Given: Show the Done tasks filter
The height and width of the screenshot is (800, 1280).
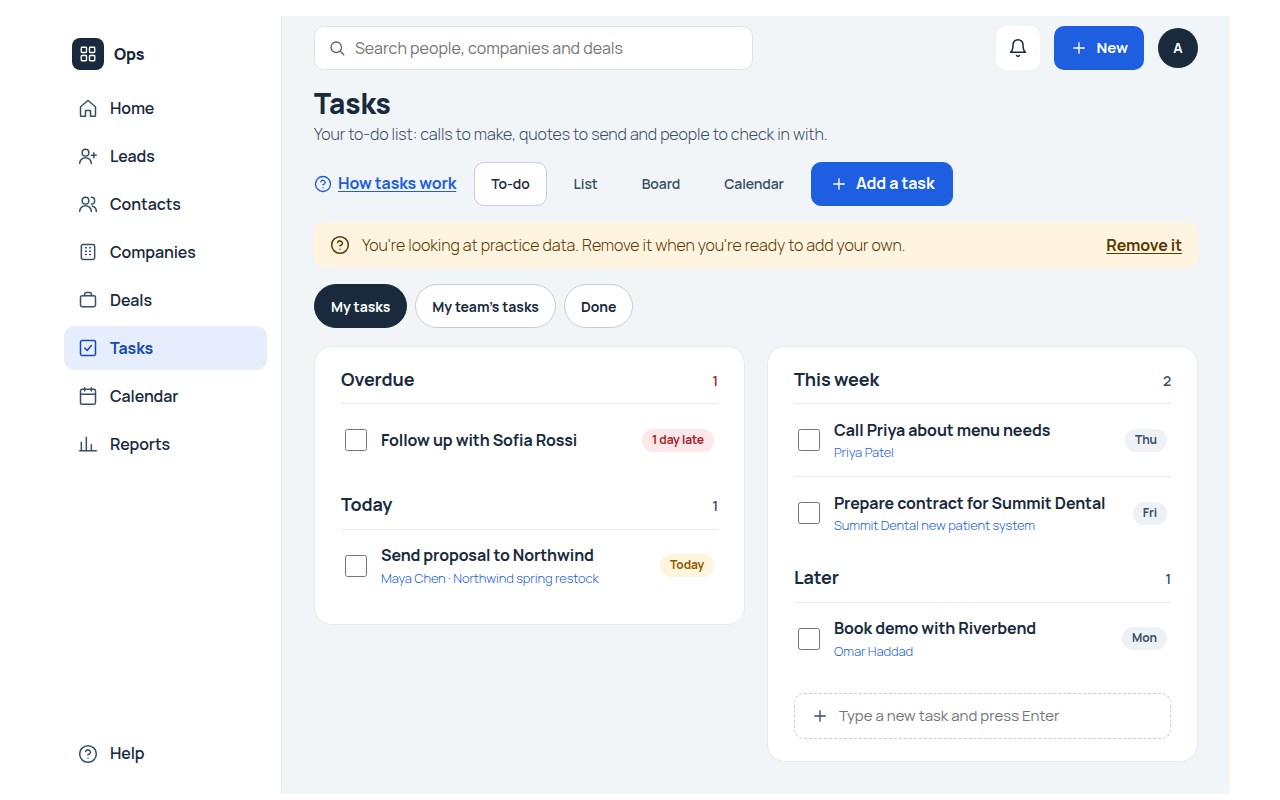Looking at the screenshot, I should click(x=598, y=307).
